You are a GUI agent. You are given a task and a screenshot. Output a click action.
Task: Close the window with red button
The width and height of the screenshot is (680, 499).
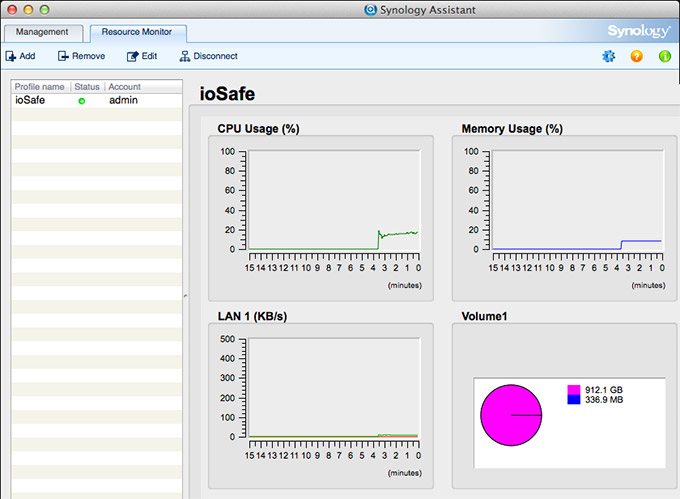click(12, 10)
